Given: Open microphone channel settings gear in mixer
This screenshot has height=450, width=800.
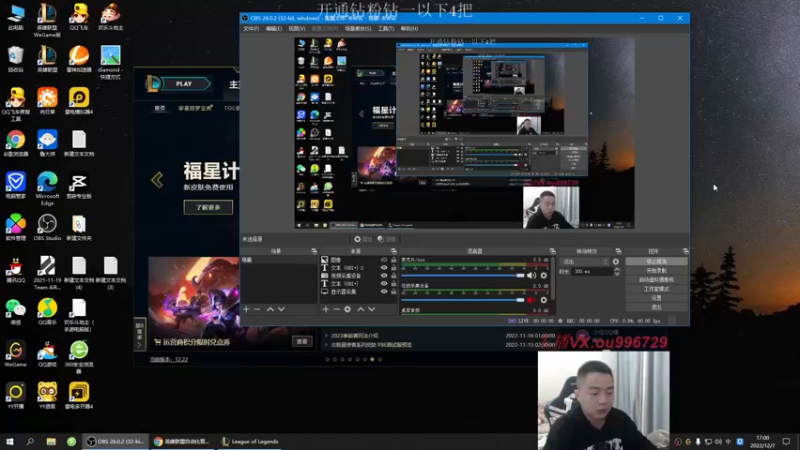Looking at the screenshot, I should tap(544, 276).
